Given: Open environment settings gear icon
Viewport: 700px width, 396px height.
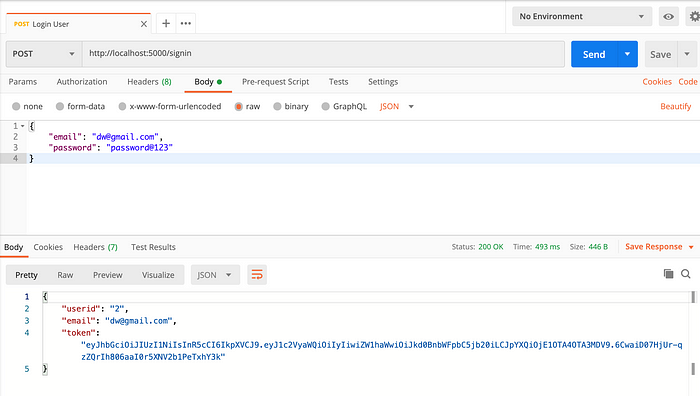Looking at the screenshot, I should tap(695, 17).
